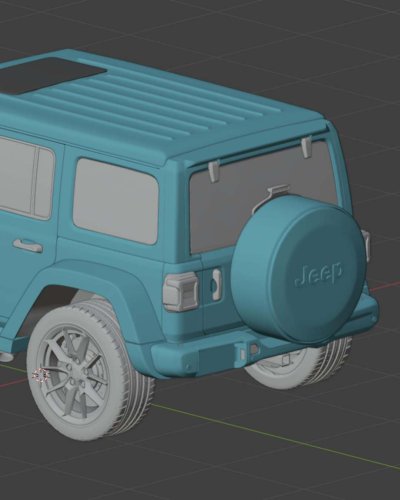
Task: Click the embossed Jeep logo text
Action: tap(318, 274)
